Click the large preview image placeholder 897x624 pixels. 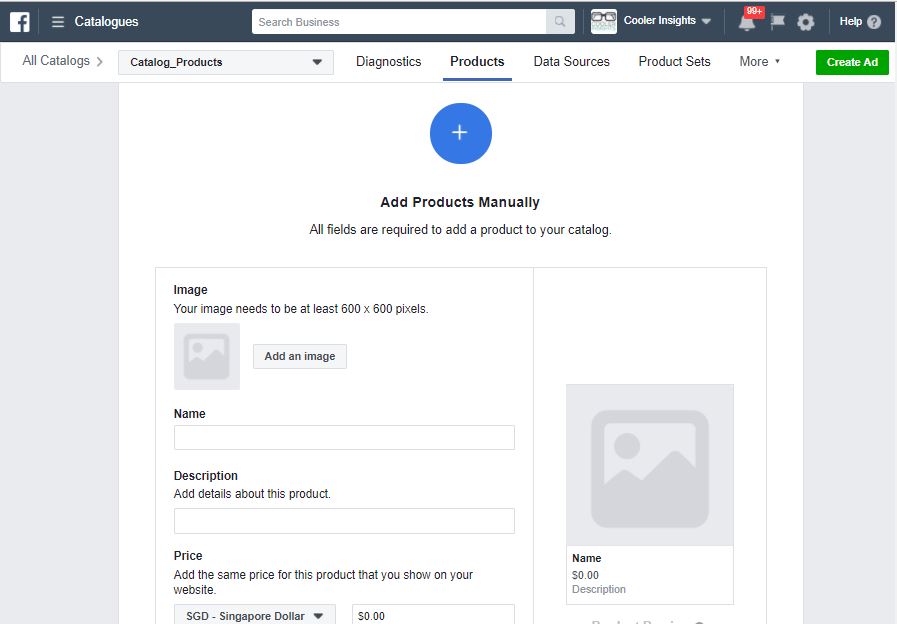(x=649, y=465)
